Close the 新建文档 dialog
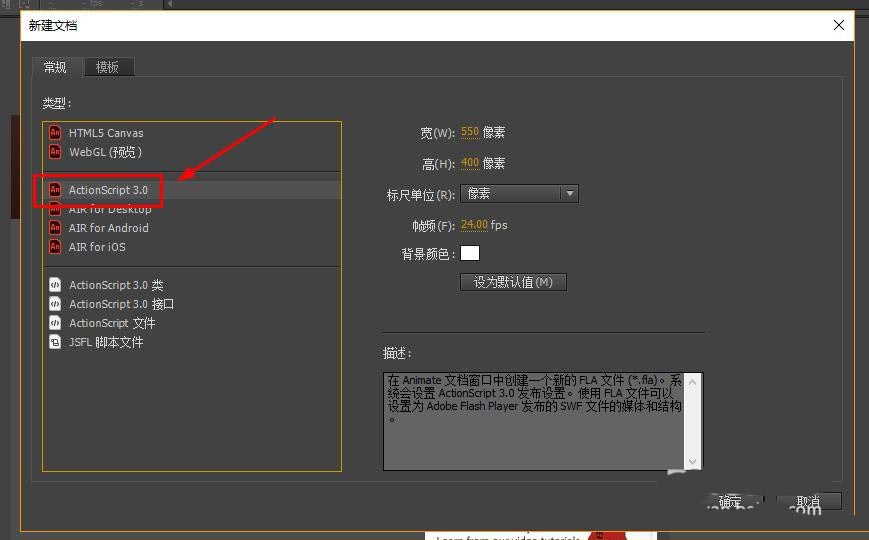 click(839, 25)
